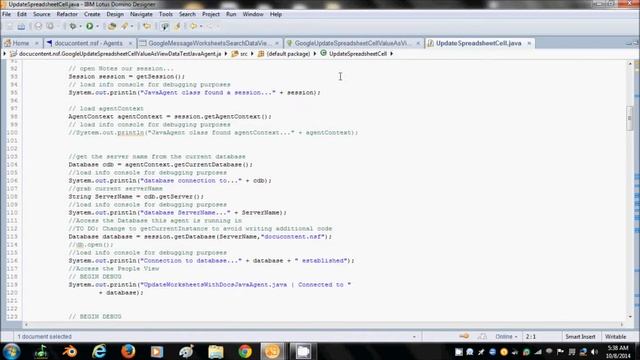Open the Help menu

click(x=276, y=14)
